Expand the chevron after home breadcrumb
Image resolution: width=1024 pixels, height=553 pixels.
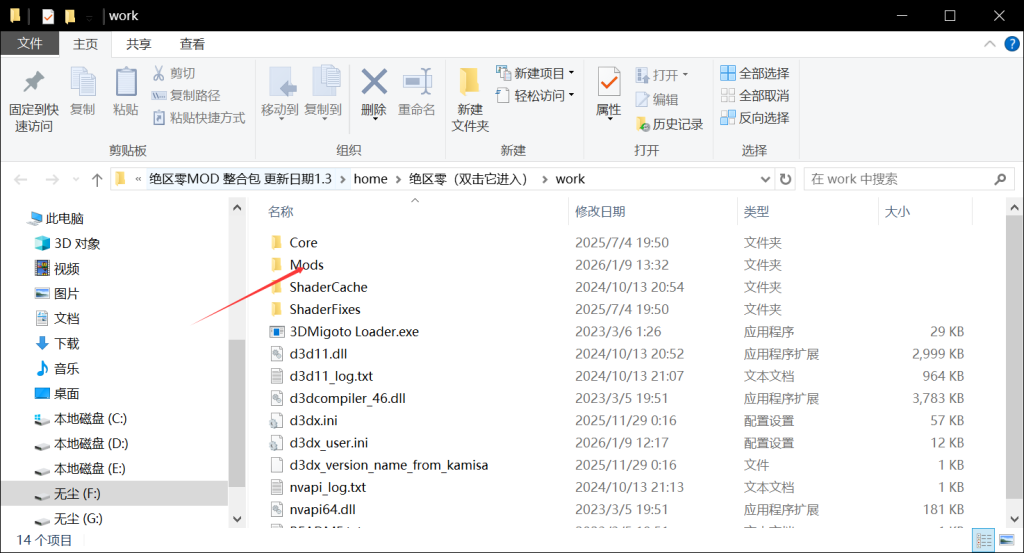(398, 179)
